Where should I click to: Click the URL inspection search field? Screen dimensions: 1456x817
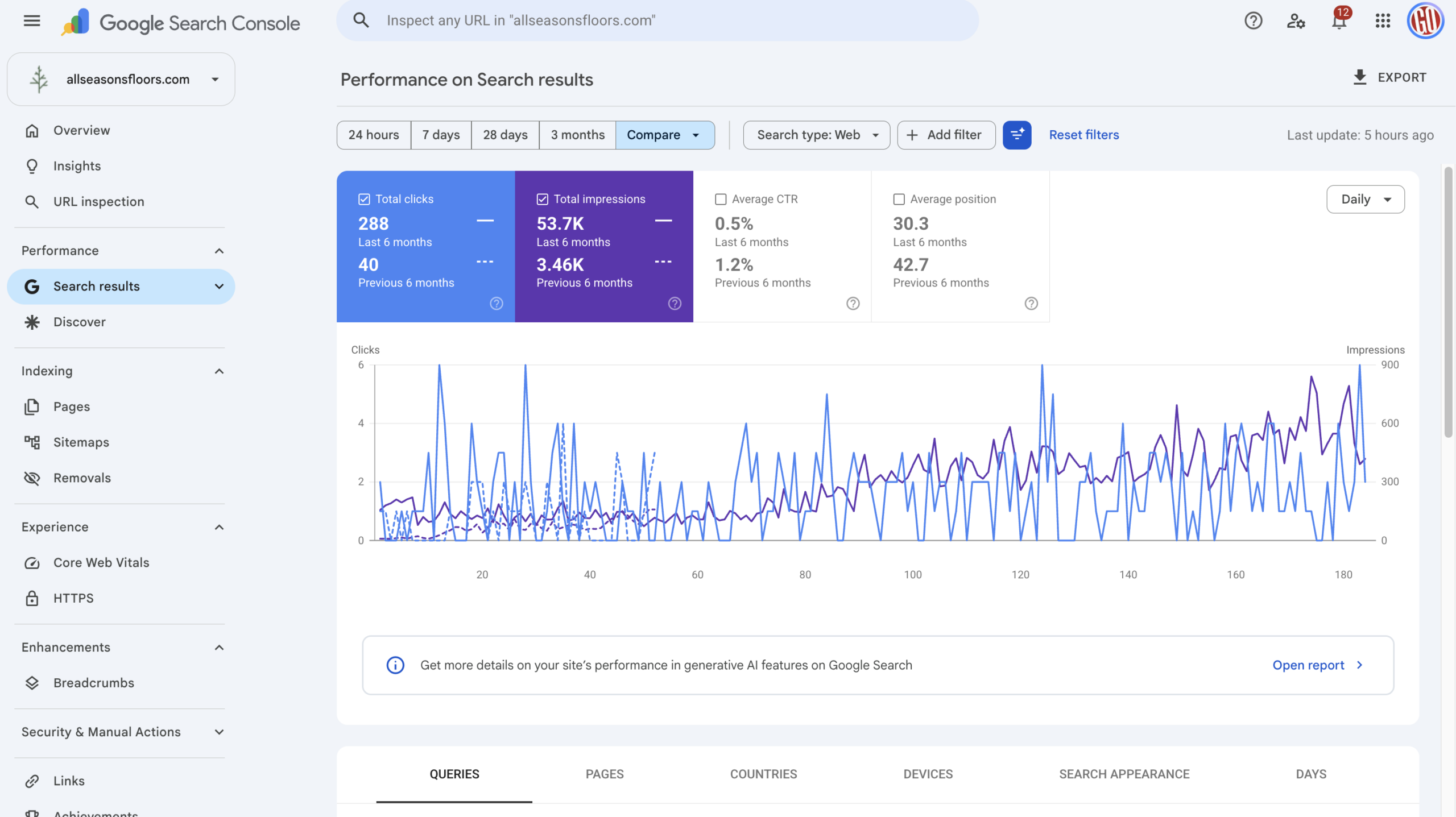(x=657, y=20)
